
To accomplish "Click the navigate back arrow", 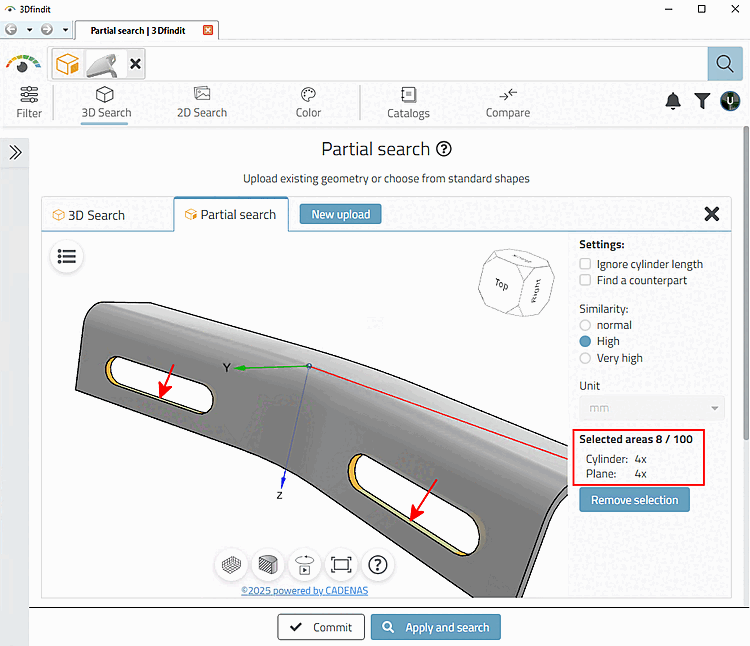I will tap(11, 30).
